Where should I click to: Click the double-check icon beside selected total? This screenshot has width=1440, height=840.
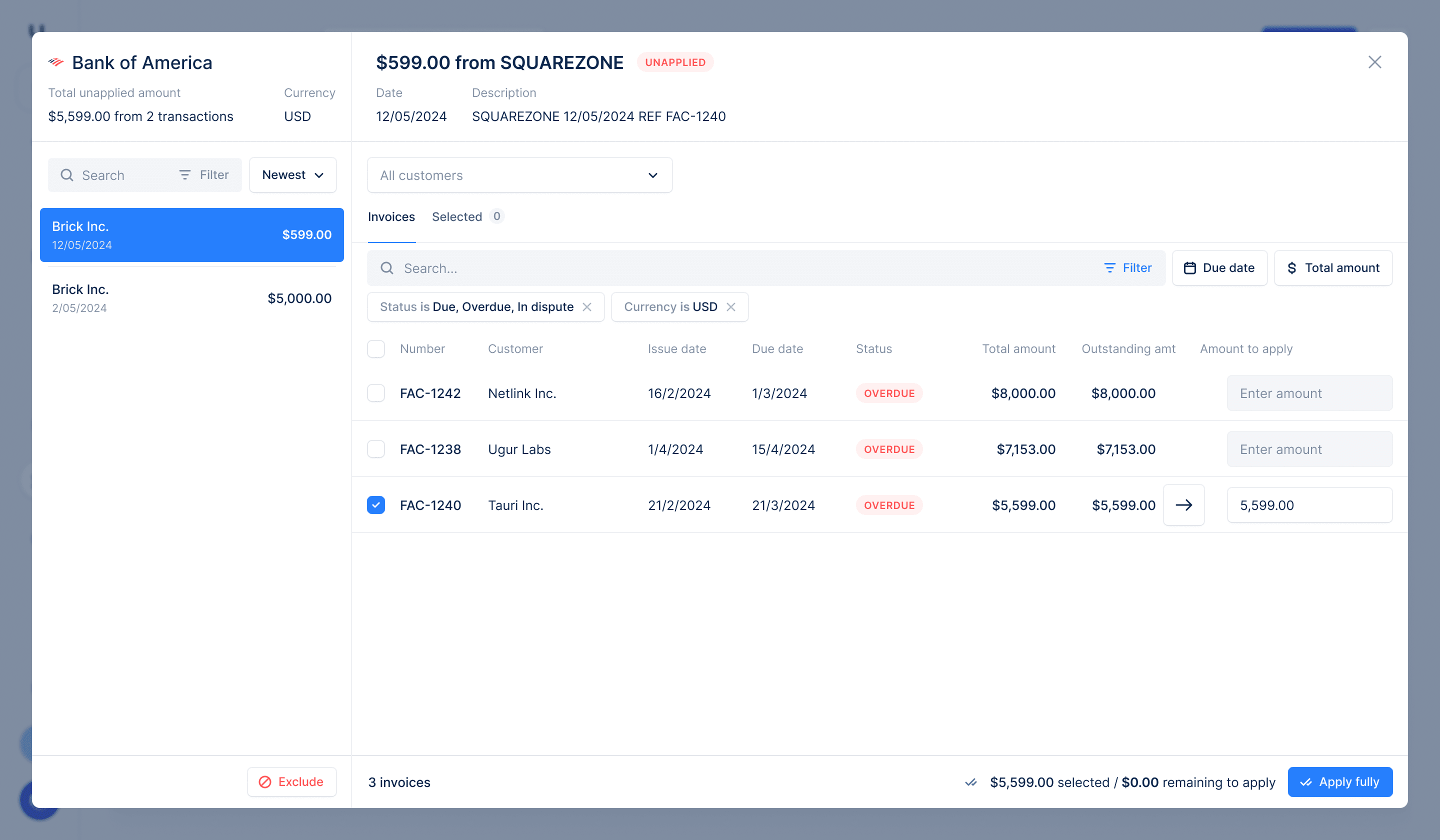pyautogui.click(x=971, y=782)
